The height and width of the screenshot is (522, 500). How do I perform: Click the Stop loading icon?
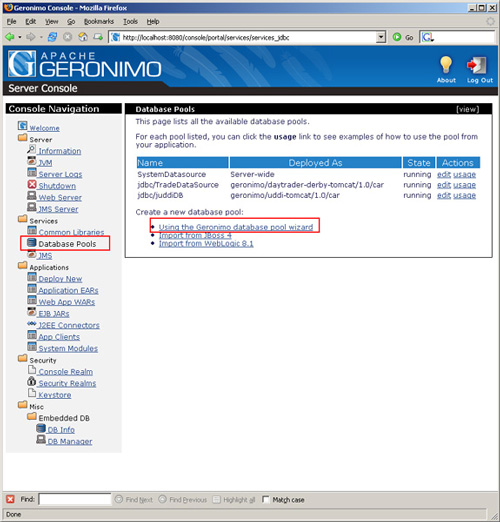[68, 37]
